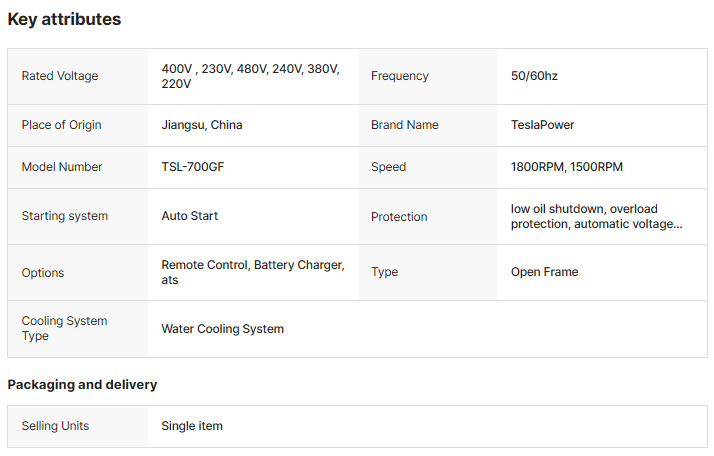Select the Starting system label
The width and height of the screenshot is (714, 456).
(x=65, y=216)
